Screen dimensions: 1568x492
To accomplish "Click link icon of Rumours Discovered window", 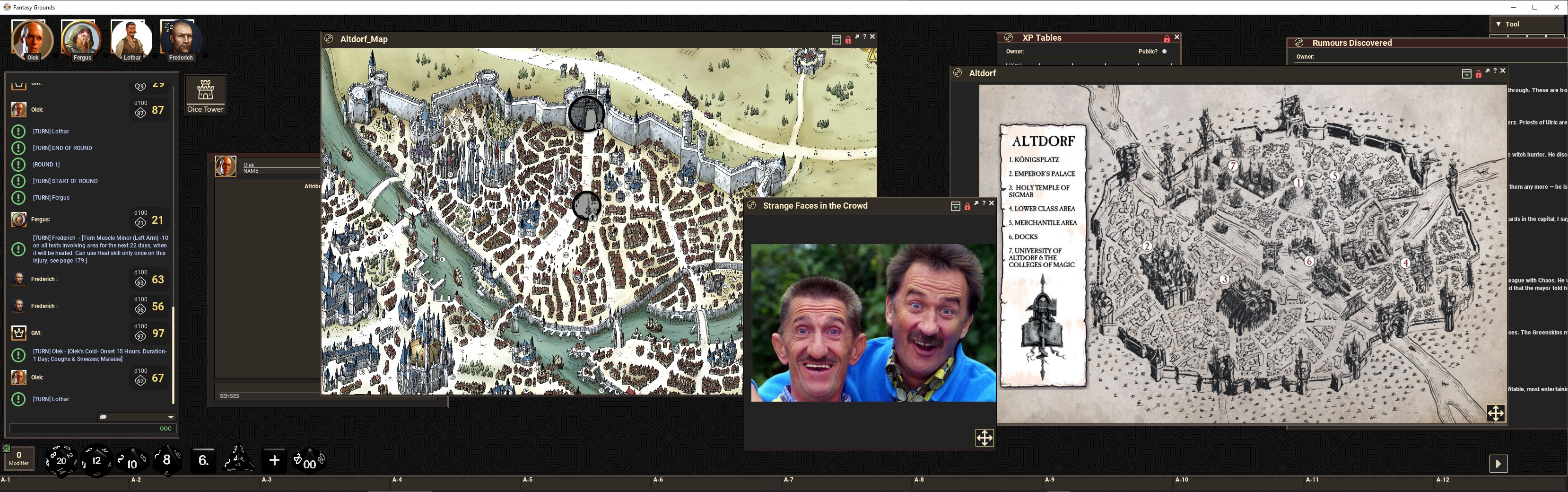I will tap(1299, 43).
